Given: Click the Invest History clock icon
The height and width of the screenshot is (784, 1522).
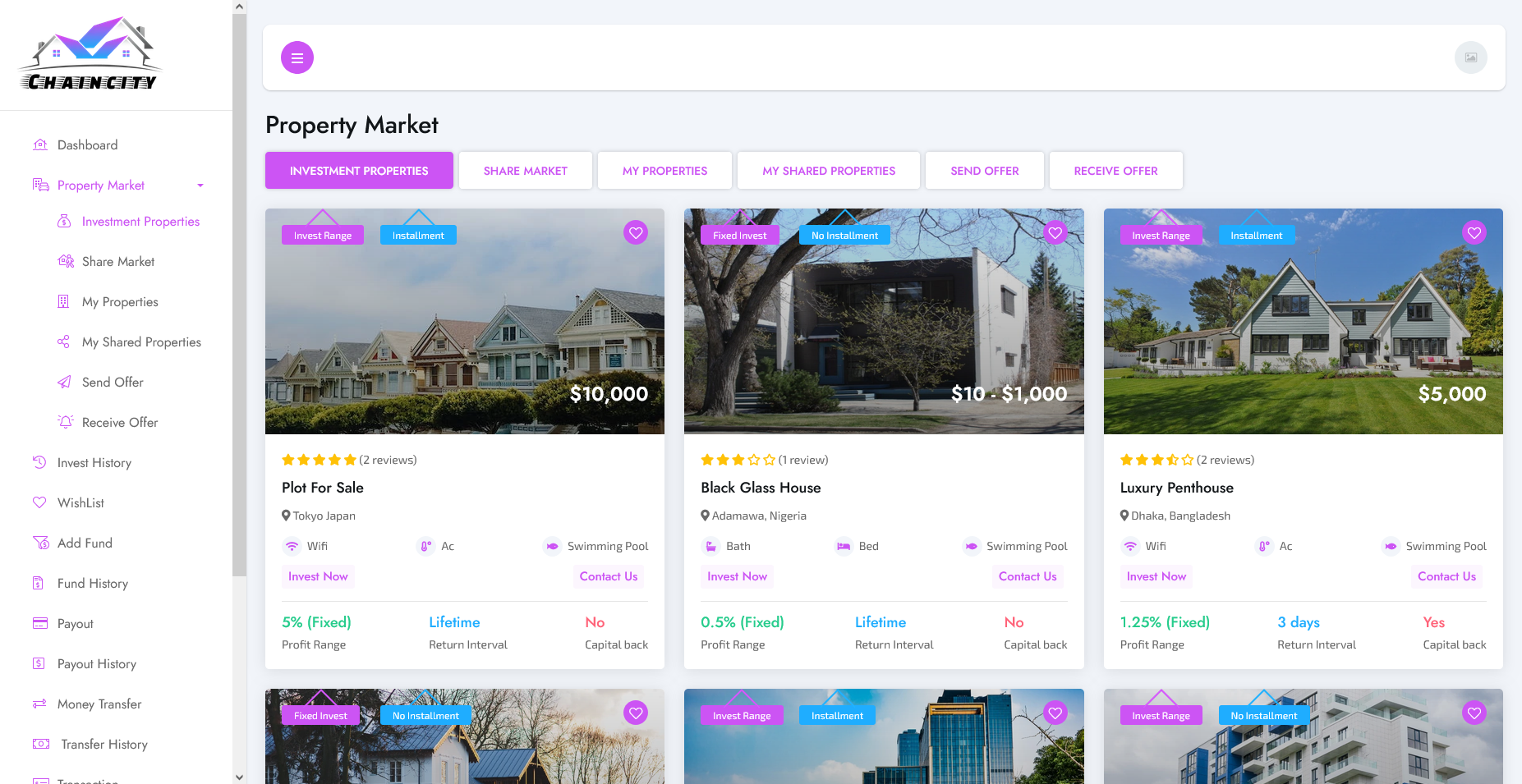Looking at the screenshot, I should click(x=39, y=463).
